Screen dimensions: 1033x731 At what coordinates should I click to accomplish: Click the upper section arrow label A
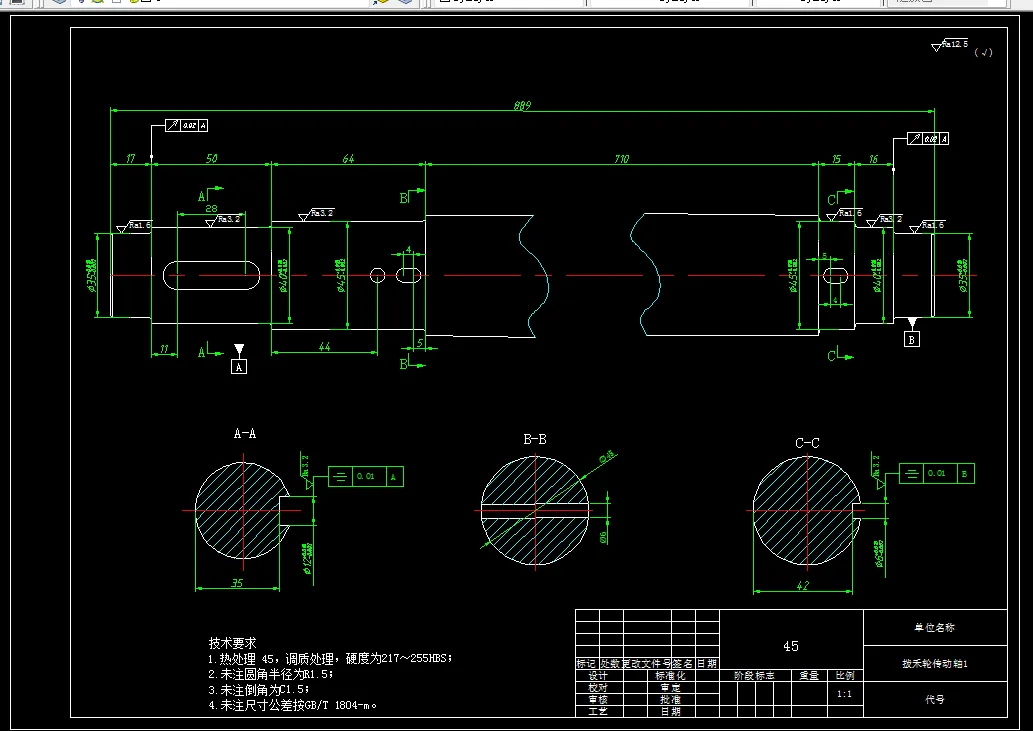202,196
